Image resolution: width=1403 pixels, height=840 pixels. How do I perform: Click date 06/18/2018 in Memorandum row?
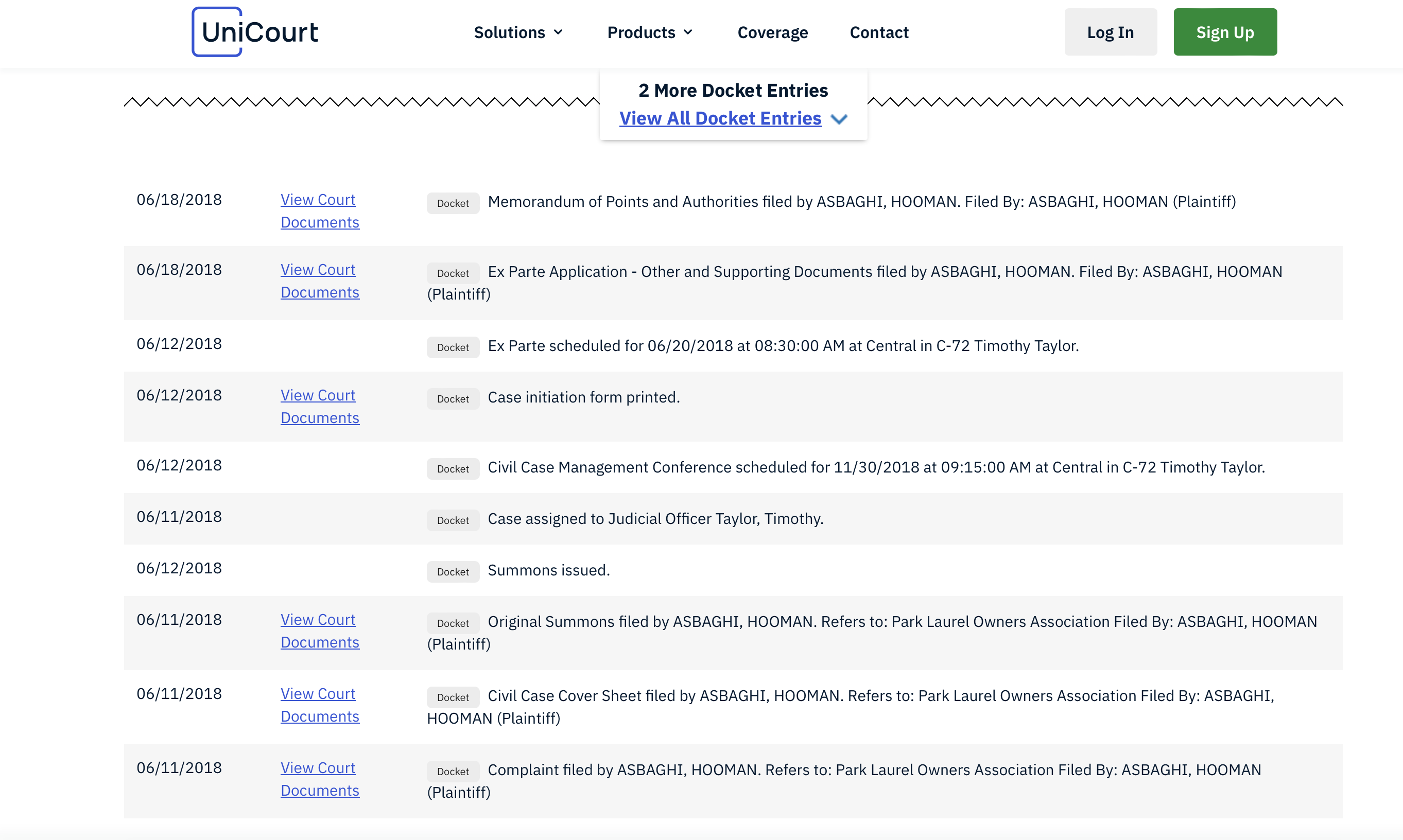coord(179,200)
